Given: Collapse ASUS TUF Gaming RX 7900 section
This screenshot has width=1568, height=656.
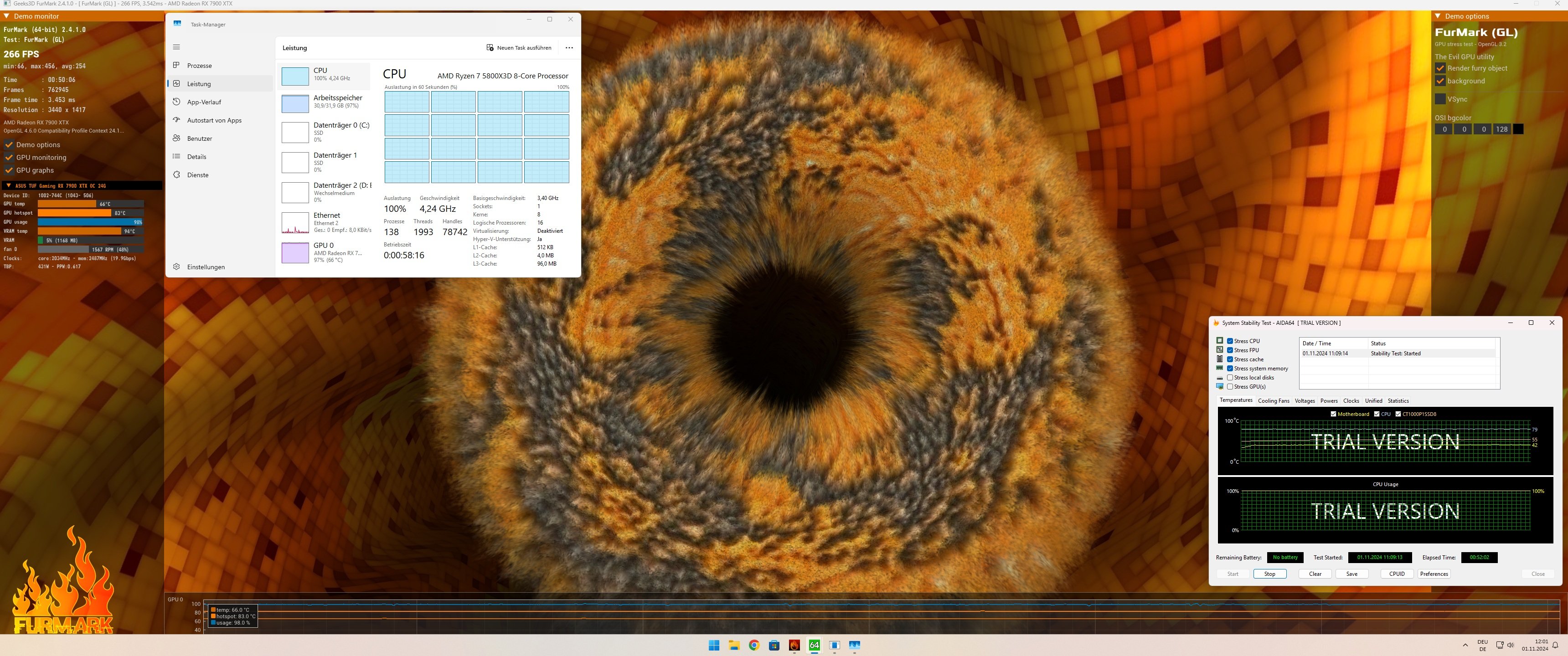Looking at the screenshot, I should coord(8,185).
